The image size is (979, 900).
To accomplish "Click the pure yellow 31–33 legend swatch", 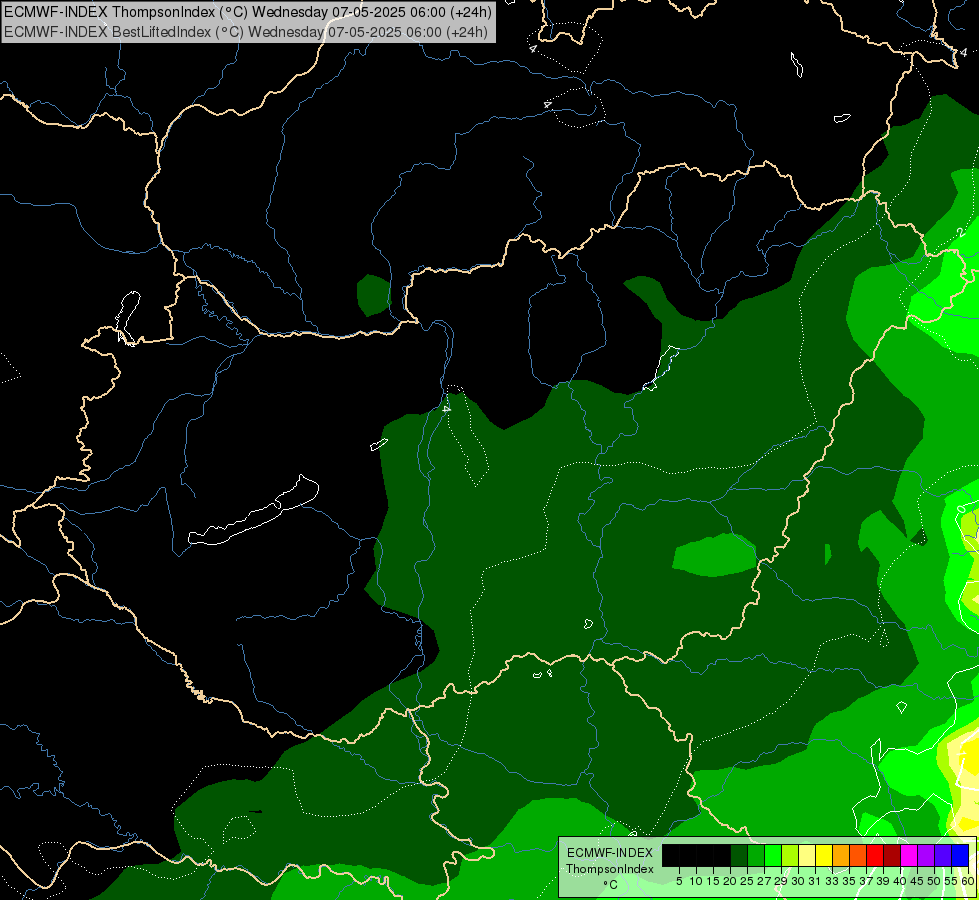I will [824, 855].
